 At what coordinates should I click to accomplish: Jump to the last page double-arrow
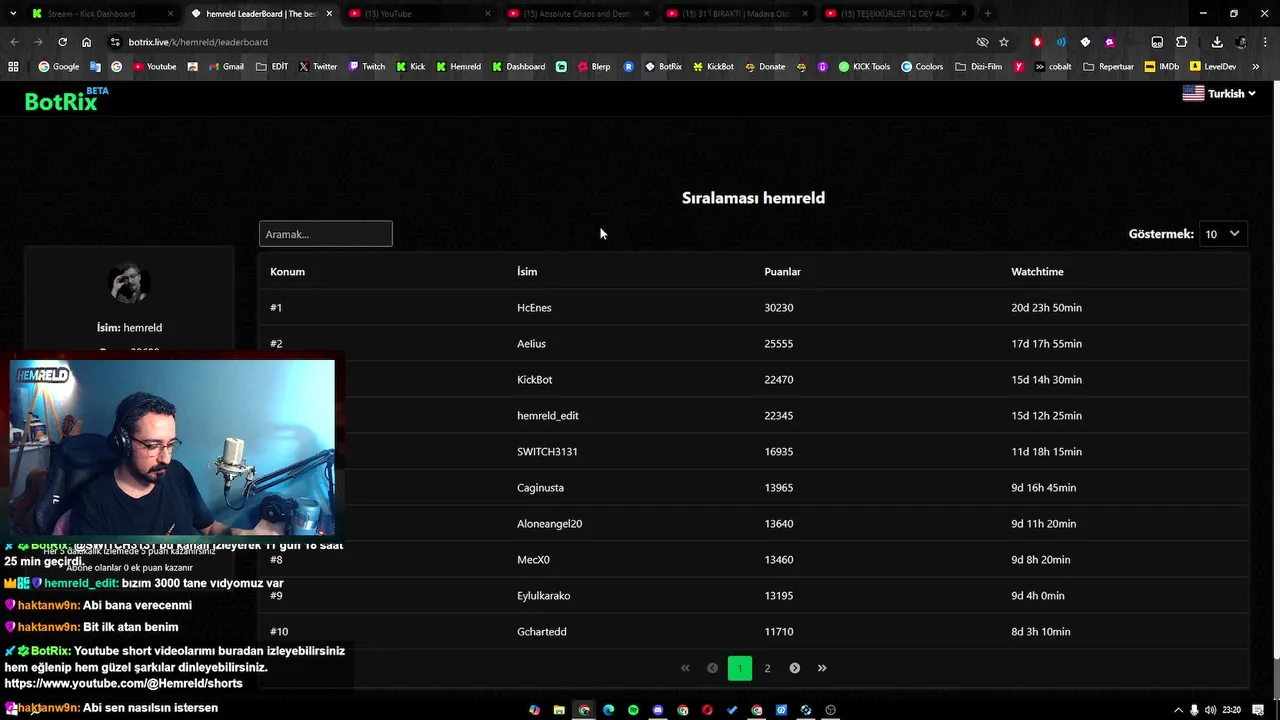(822, 668)
